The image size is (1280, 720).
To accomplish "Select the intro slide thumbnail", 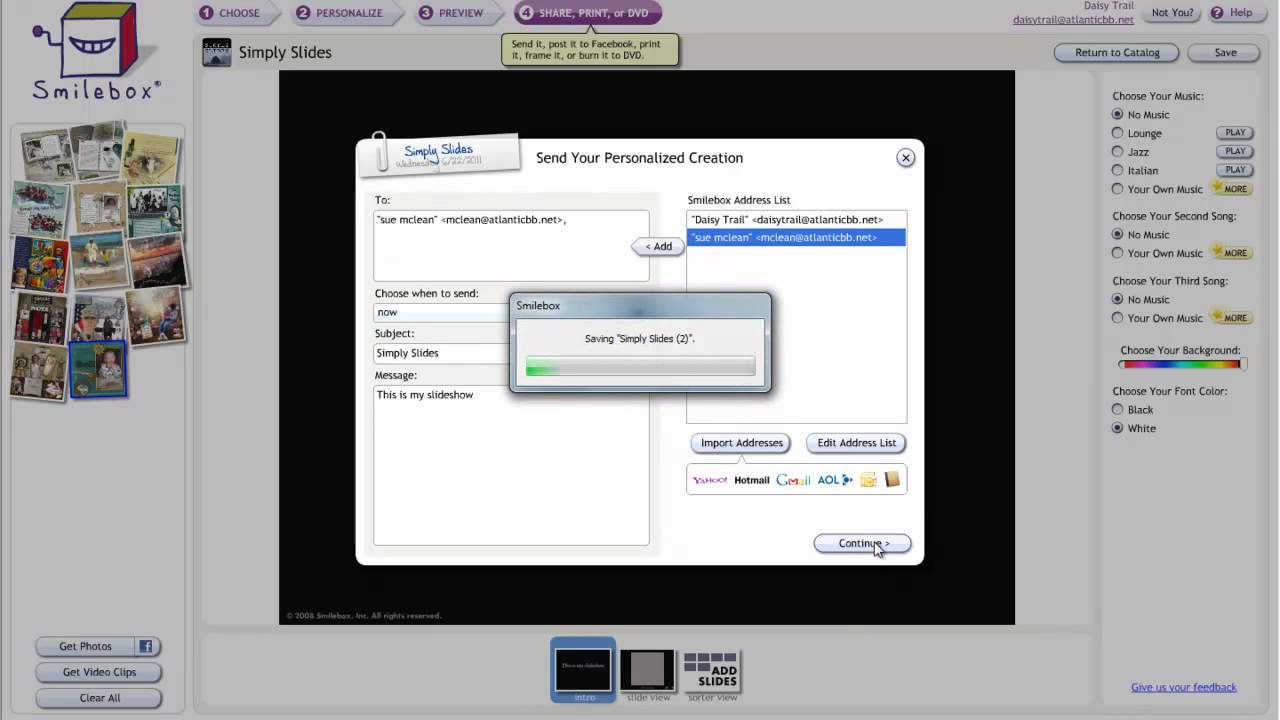I will [584, 670].
